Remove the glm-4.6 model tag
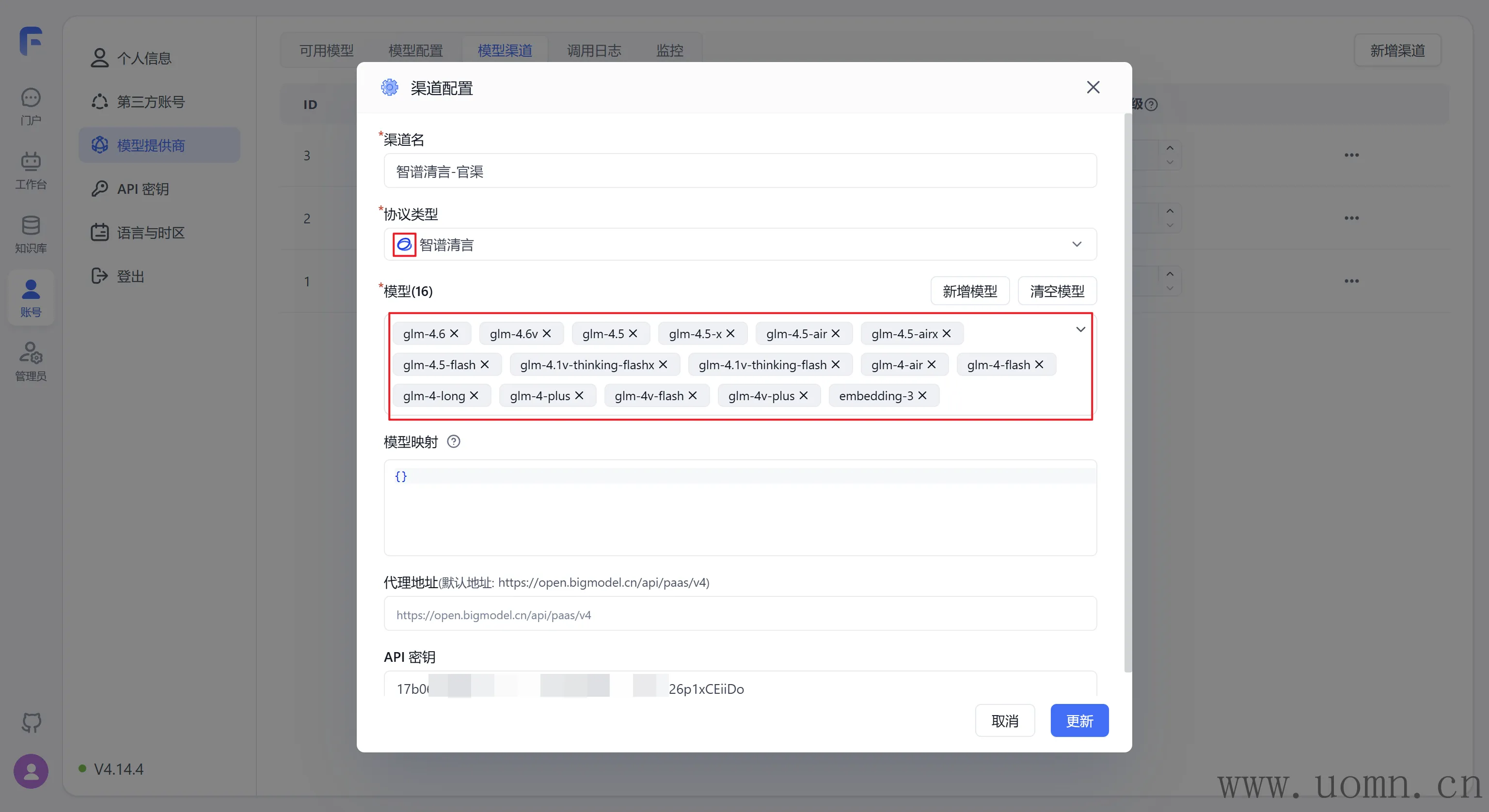Viewport: 1489px width, 812px height. 454,333
